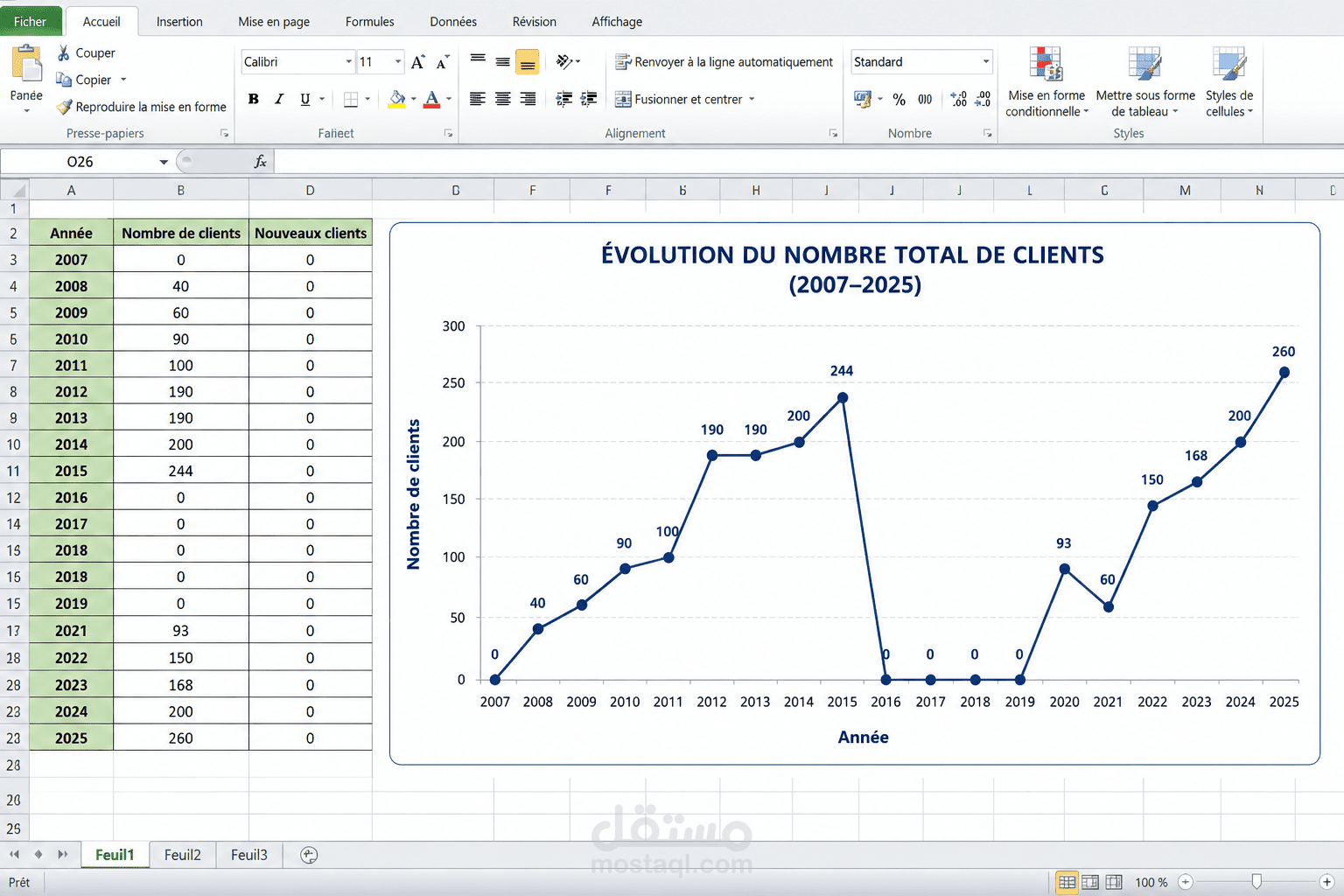
Task: Go to the first sheet arrow
Action: tap(14, 854)
